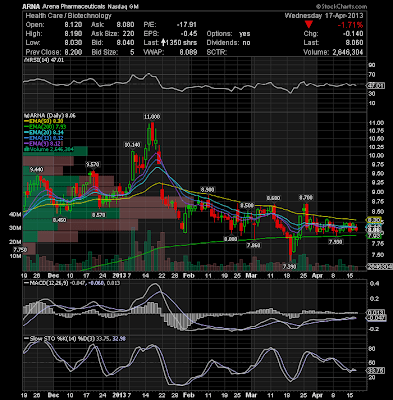The width and height of the screenshot is (393, 400).
Task: Click the P/E value -17.91
Action: (187, 25)
